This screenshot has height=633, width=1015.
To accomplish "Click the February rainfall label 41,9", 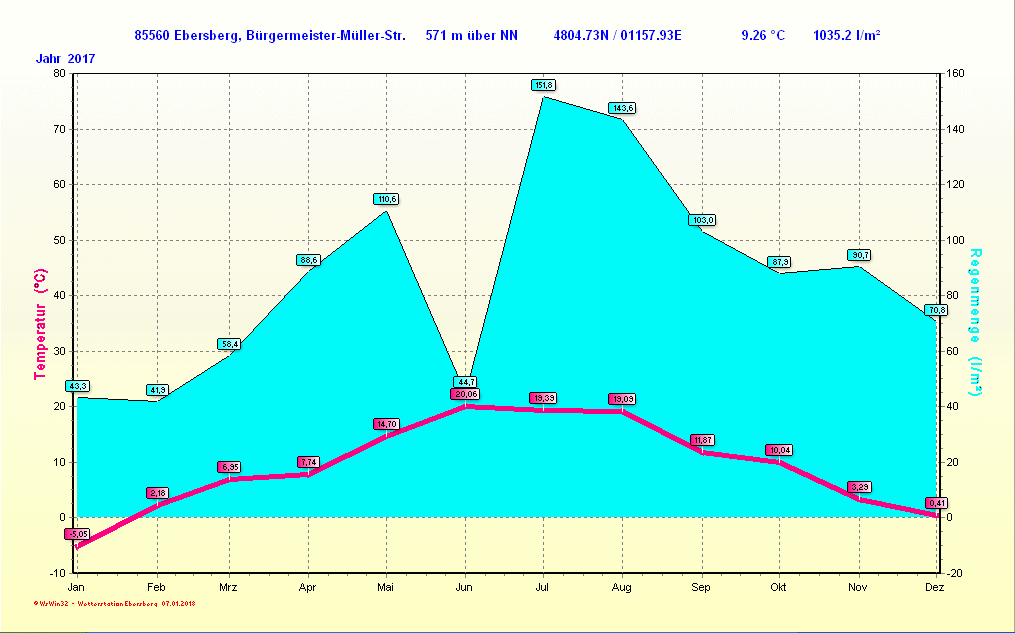I will [157, 389].
